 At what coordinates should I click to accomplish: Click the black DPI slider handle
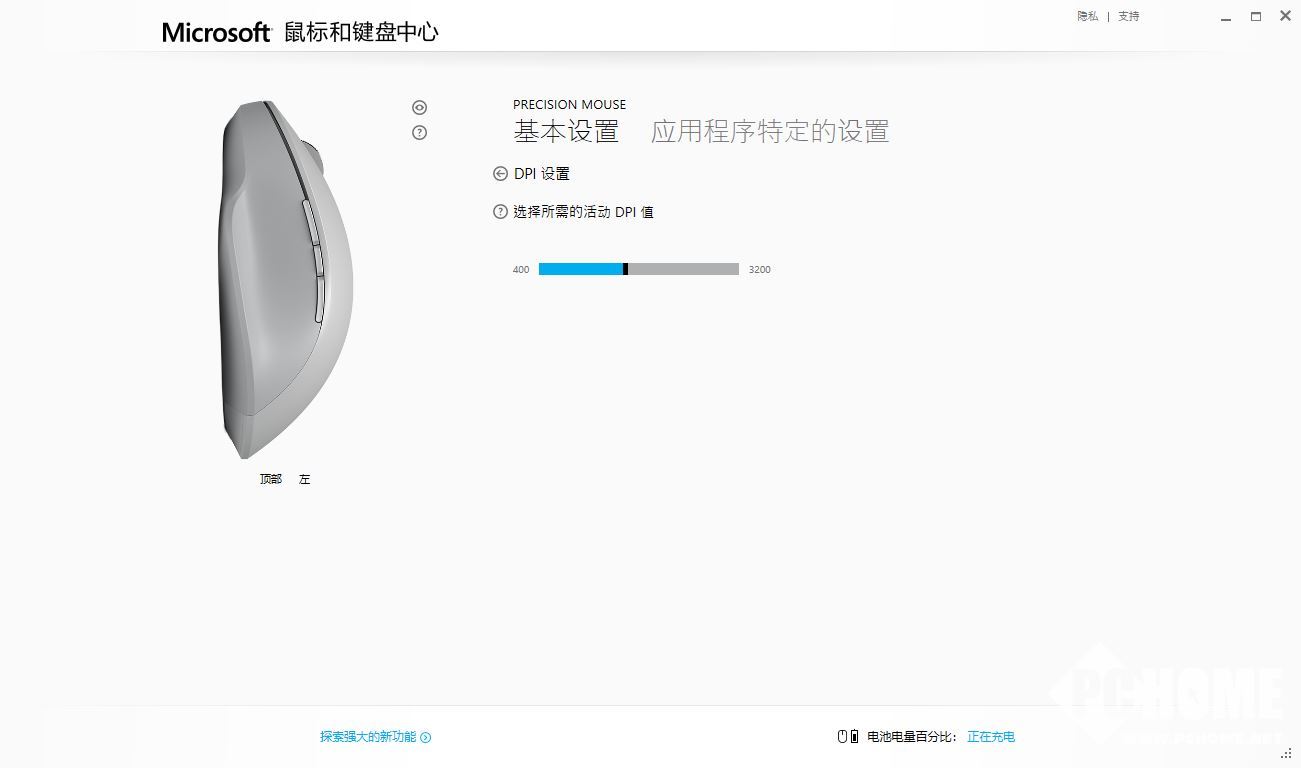[x=626, y=269]
